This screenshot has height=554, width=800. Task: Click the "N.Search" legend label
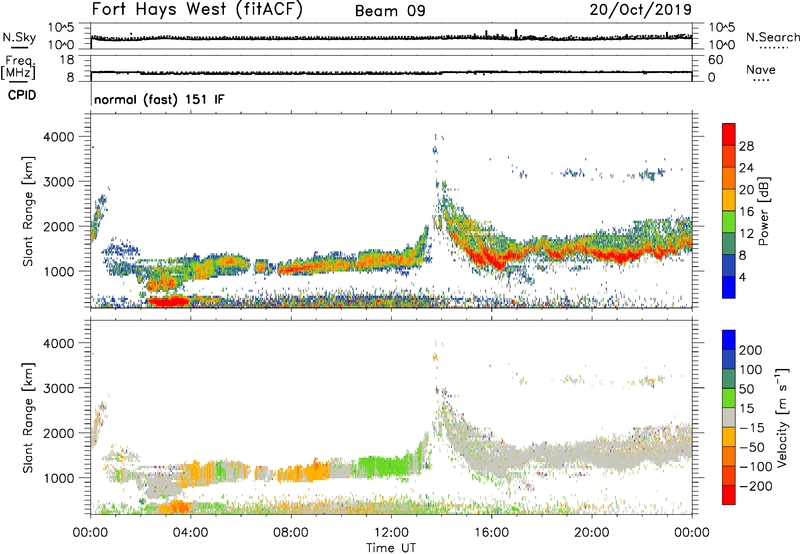pyautogui.click(x=772, y=37)
